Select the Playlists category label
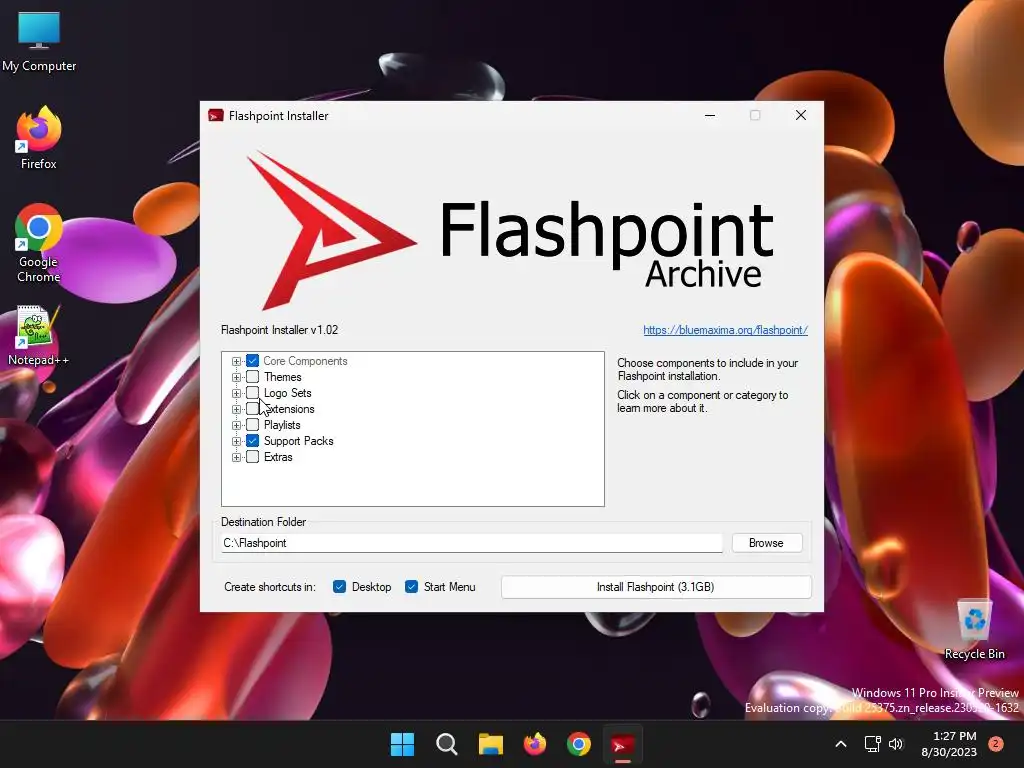 282,424
